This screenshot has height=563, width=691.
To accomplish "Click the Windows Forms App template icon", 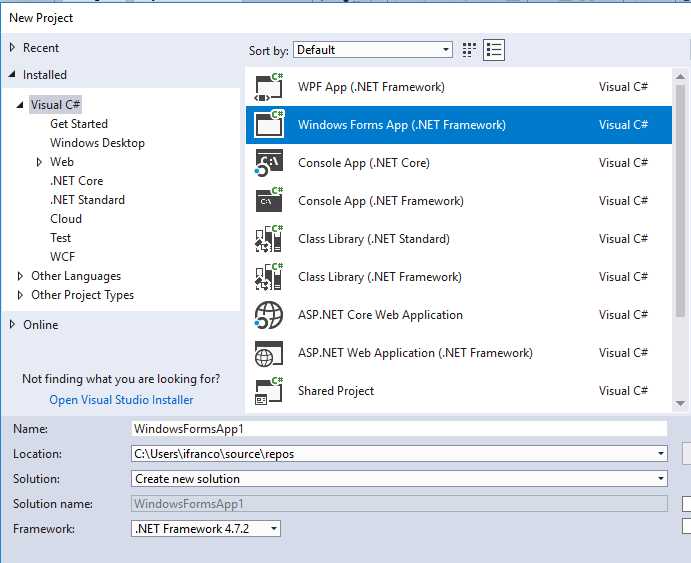I will tap(269, 125).
